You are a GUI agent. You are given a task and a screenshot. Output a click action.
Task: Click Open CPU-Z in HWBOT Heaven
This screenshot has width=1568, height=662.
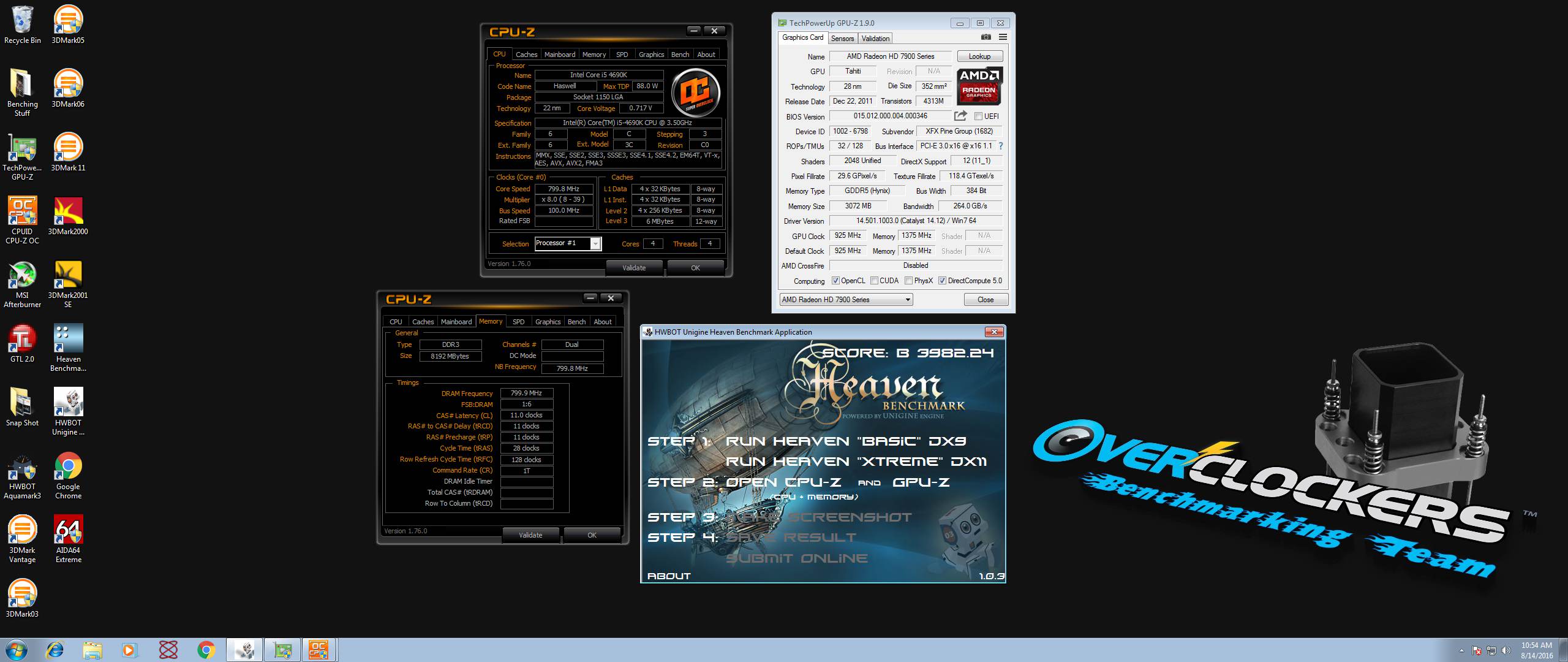783,482
